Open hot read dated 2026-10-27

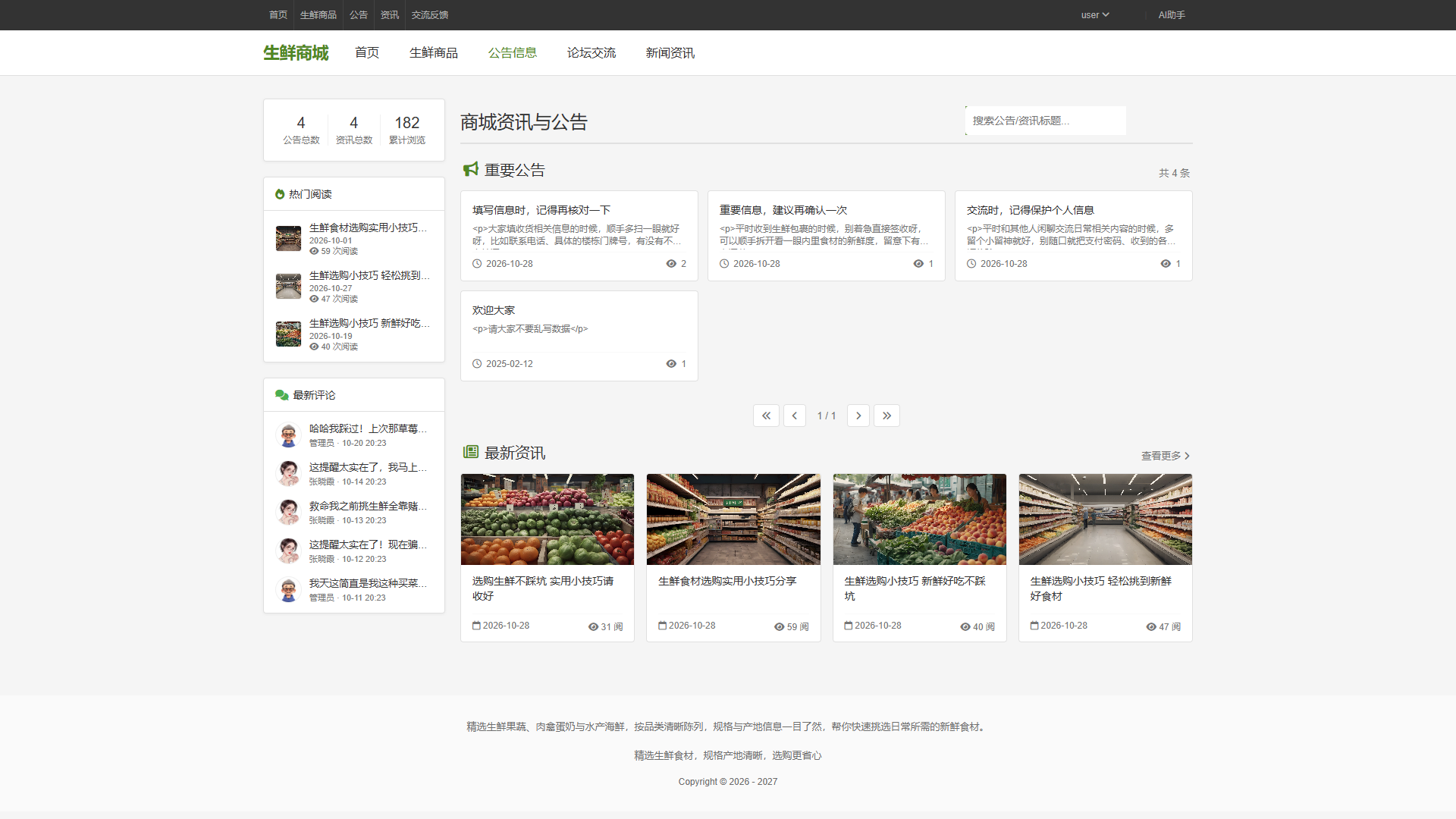click(x=354, y=287)
